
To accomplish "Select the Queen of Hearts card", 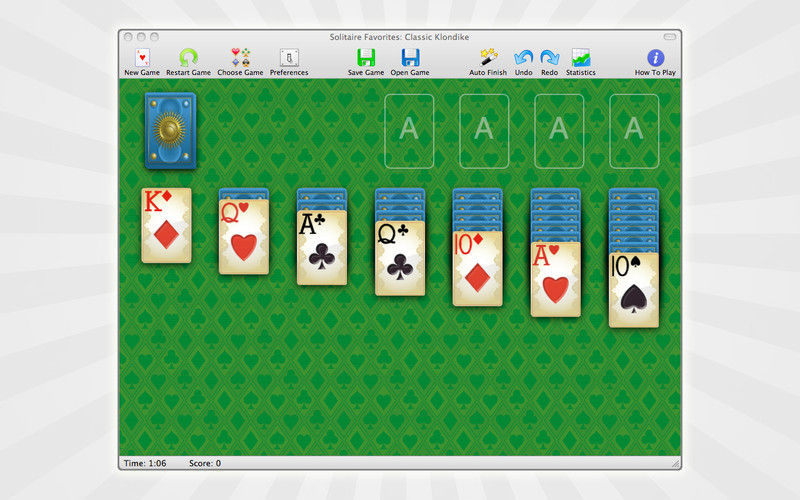I will (x=244, y=237).
